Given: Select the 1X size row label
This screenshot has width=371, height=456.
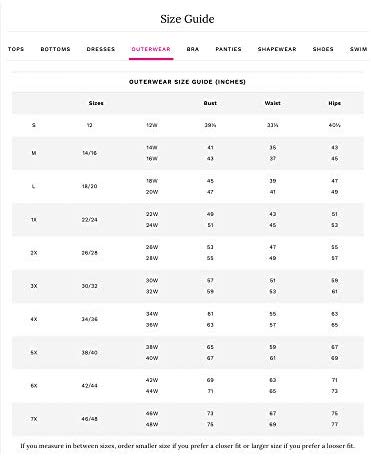Looking at the screenshot, I should pyautogui.click(x=34, y=220).
